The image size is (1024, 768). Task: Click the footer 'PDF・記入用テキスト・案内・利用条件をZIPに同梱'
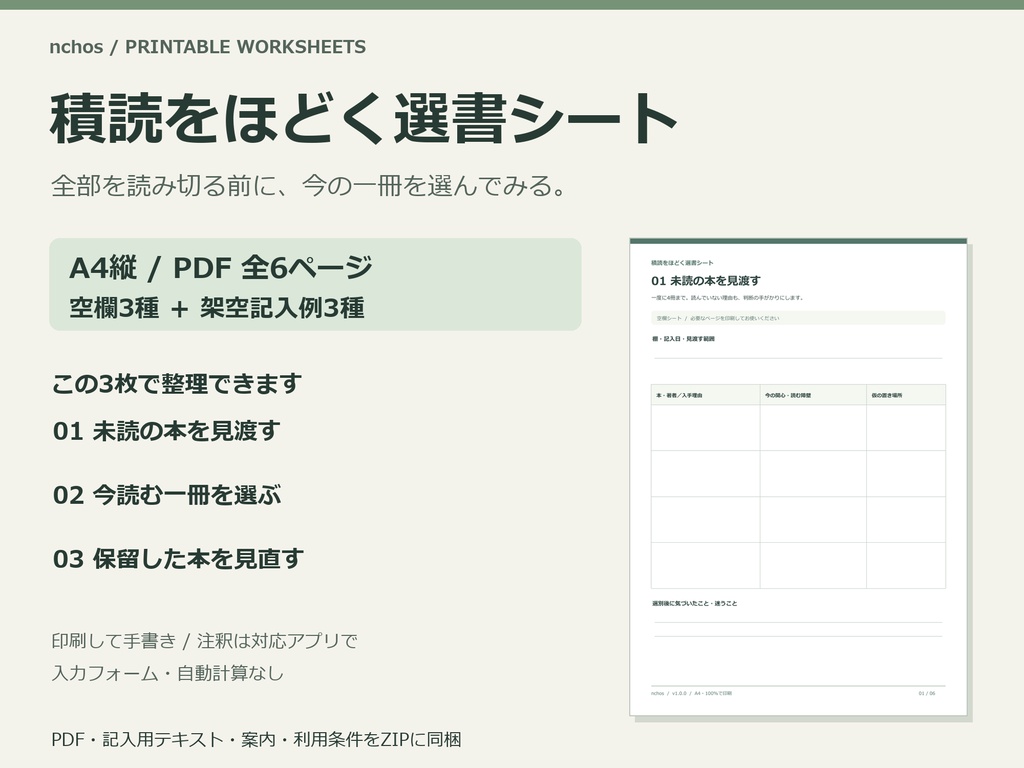256,740
